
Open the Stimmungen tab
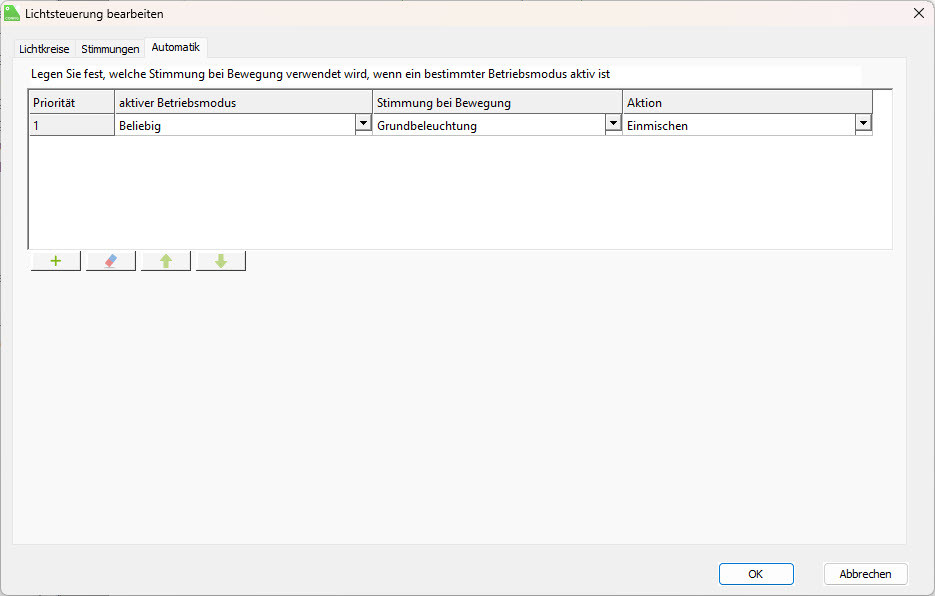(110, 48)
